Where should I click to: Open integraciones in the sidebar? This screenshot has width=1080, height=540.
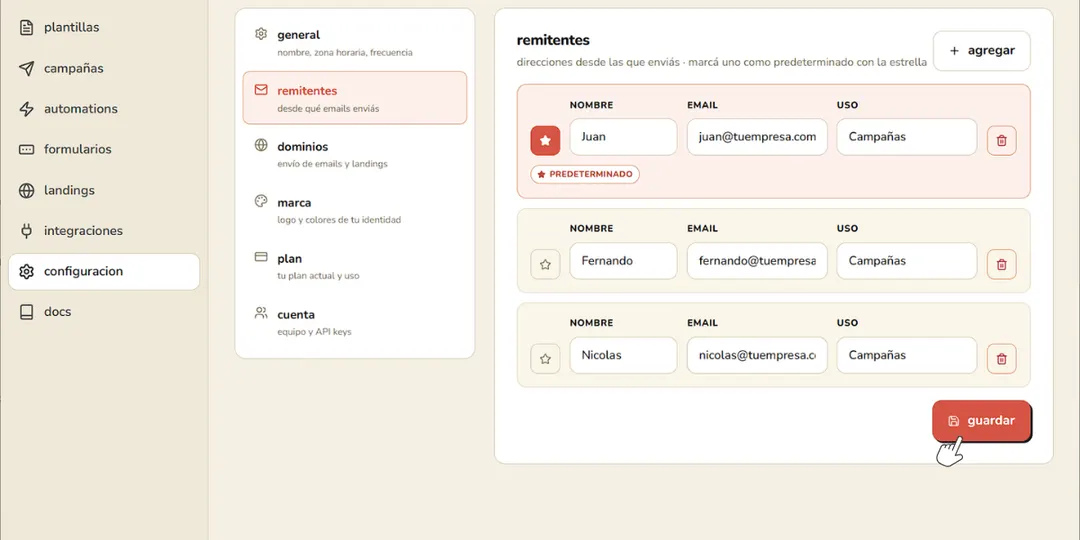coord(104,231)
